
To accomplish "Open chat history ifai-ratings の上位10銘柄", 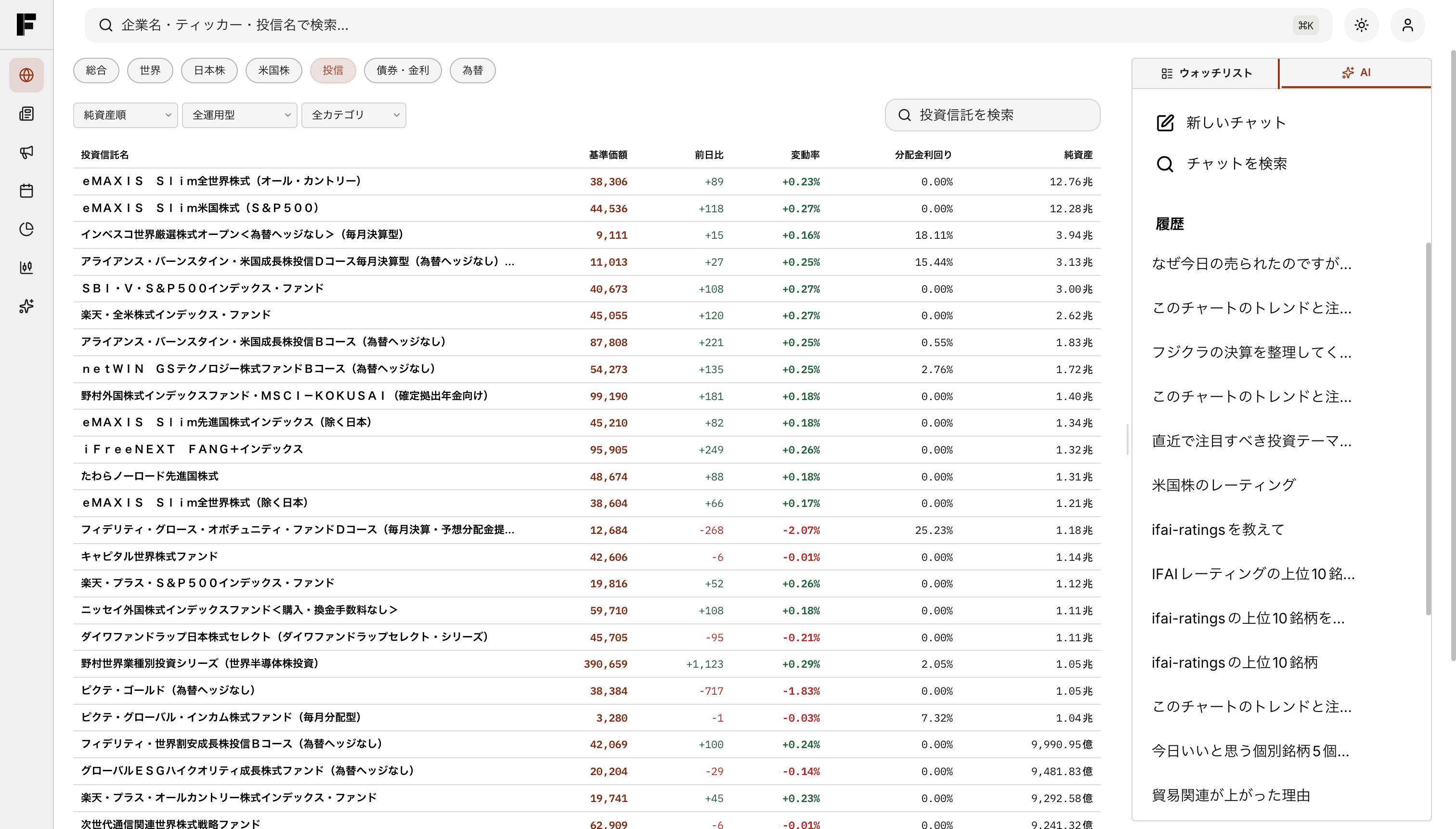I will tap(1235, 663).
